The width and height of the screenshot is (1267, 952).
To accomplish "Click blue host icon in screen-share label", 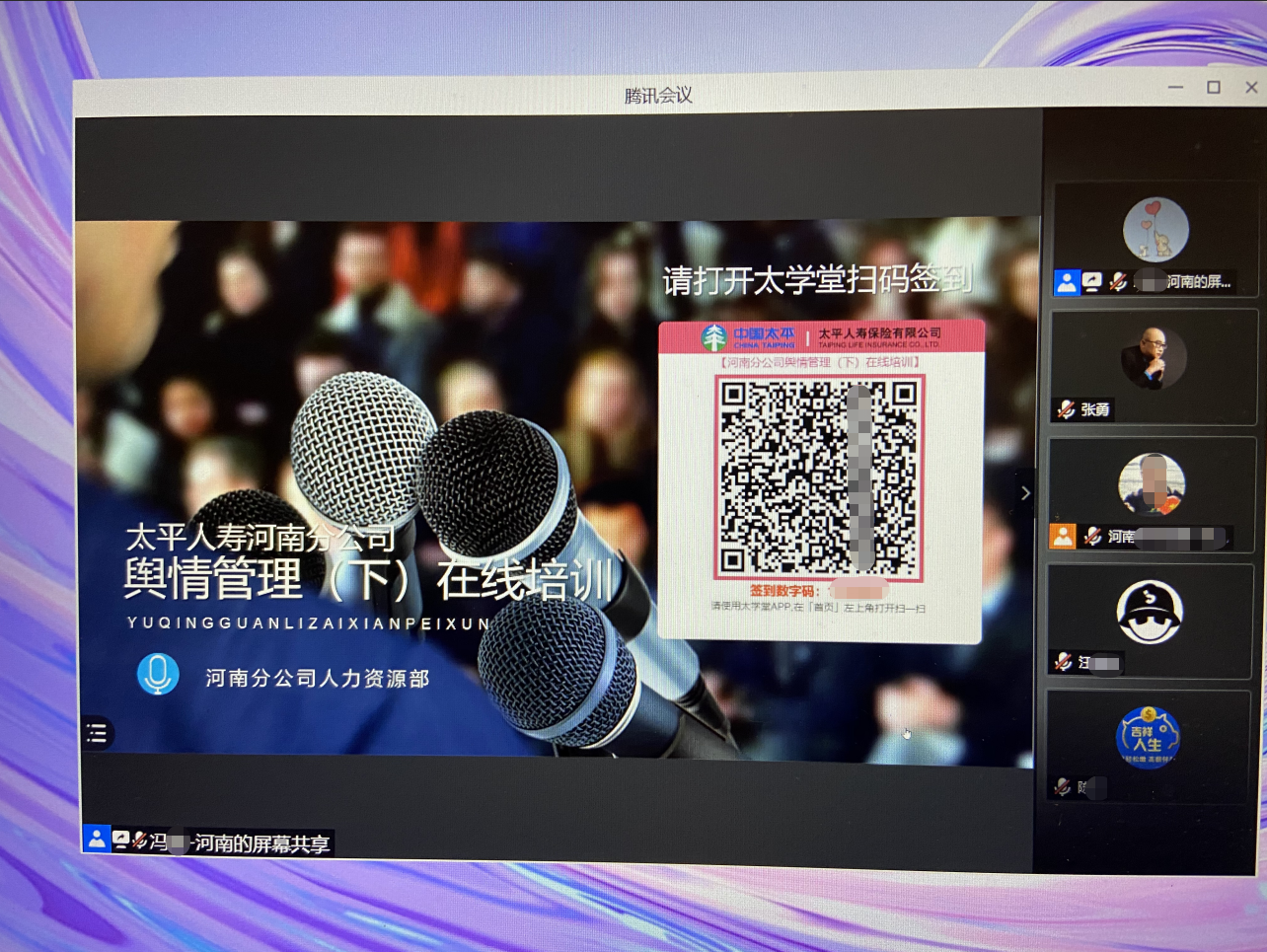I will 97,840.
